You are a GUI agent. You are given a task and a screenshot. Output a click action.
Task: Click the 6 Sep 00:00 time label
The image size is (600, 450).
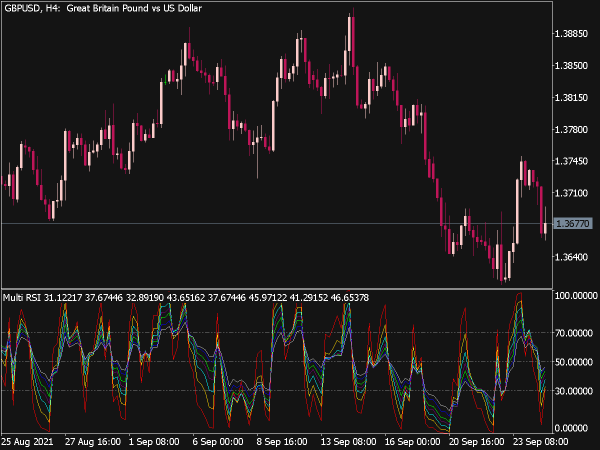point(218,442)
